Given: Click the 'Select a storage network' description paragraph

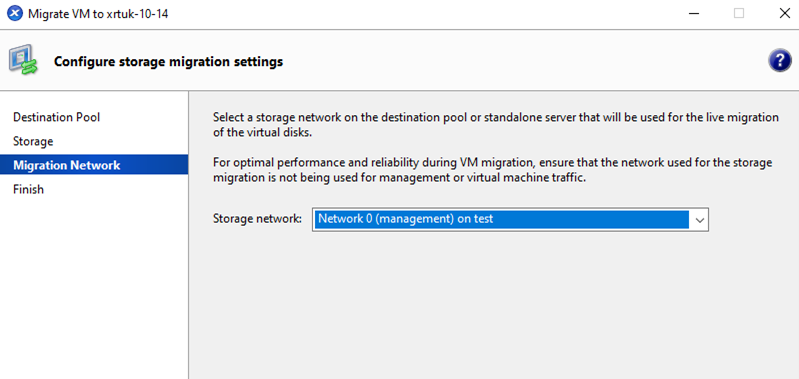Looking at the screenshot, I should [x=496, y=125].
